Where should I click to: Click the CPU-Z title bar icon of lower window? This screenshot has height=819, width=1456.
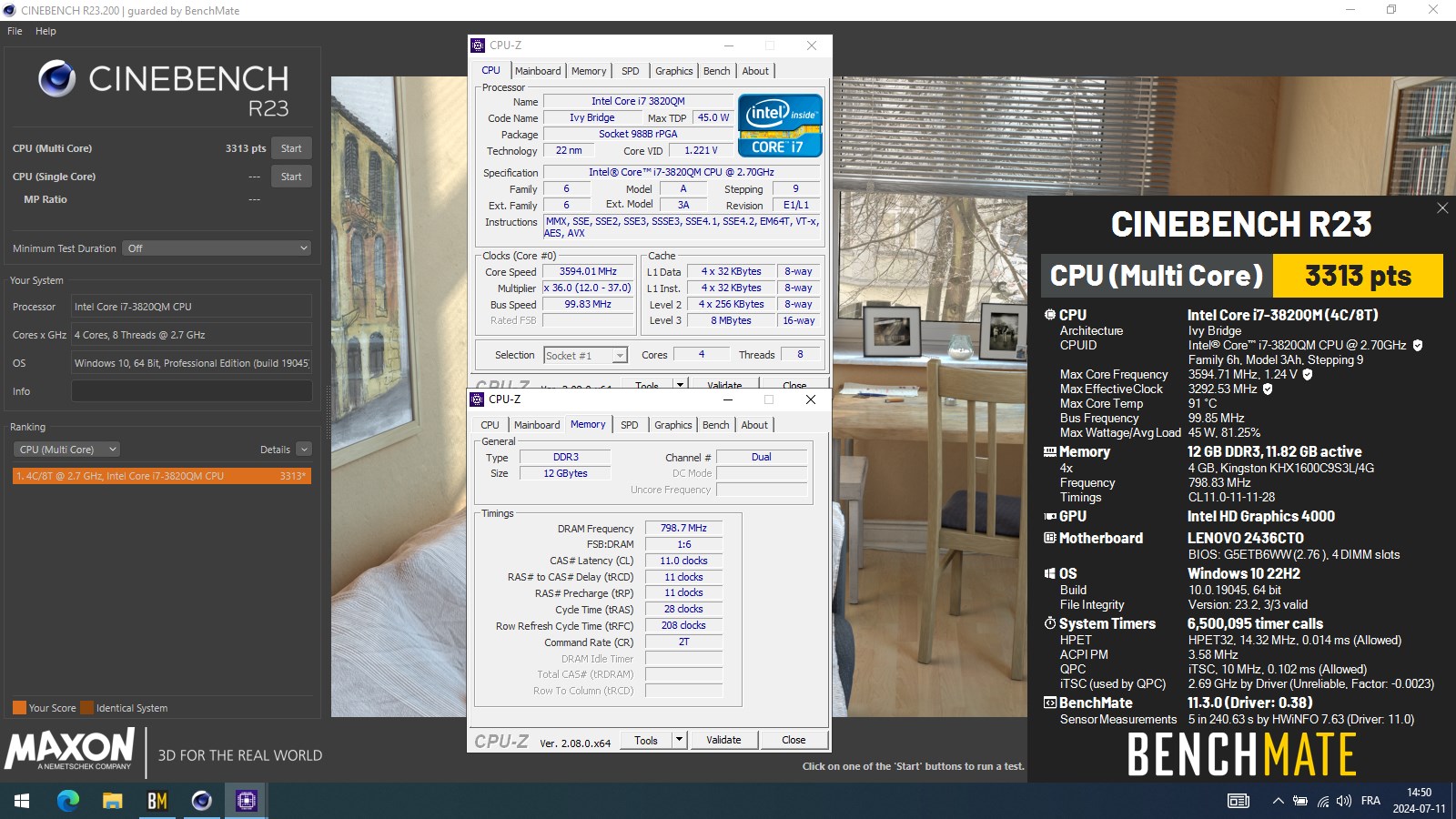(477, 399)
